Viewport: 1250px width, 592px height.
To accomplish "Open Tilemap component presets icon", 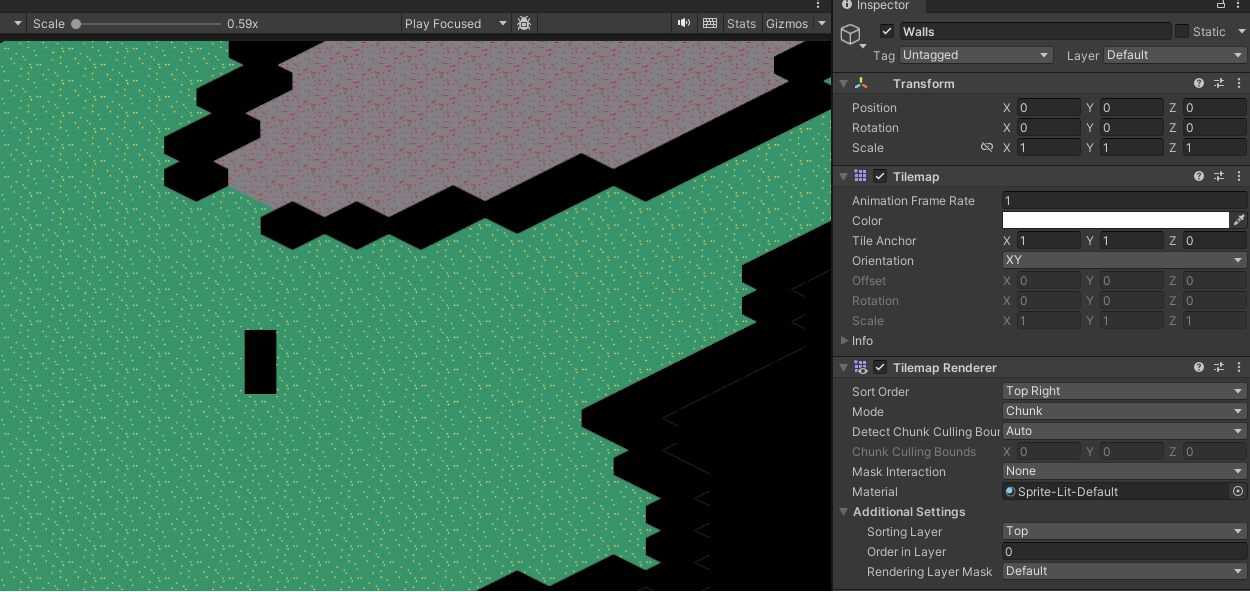I will coord(1219,176).
